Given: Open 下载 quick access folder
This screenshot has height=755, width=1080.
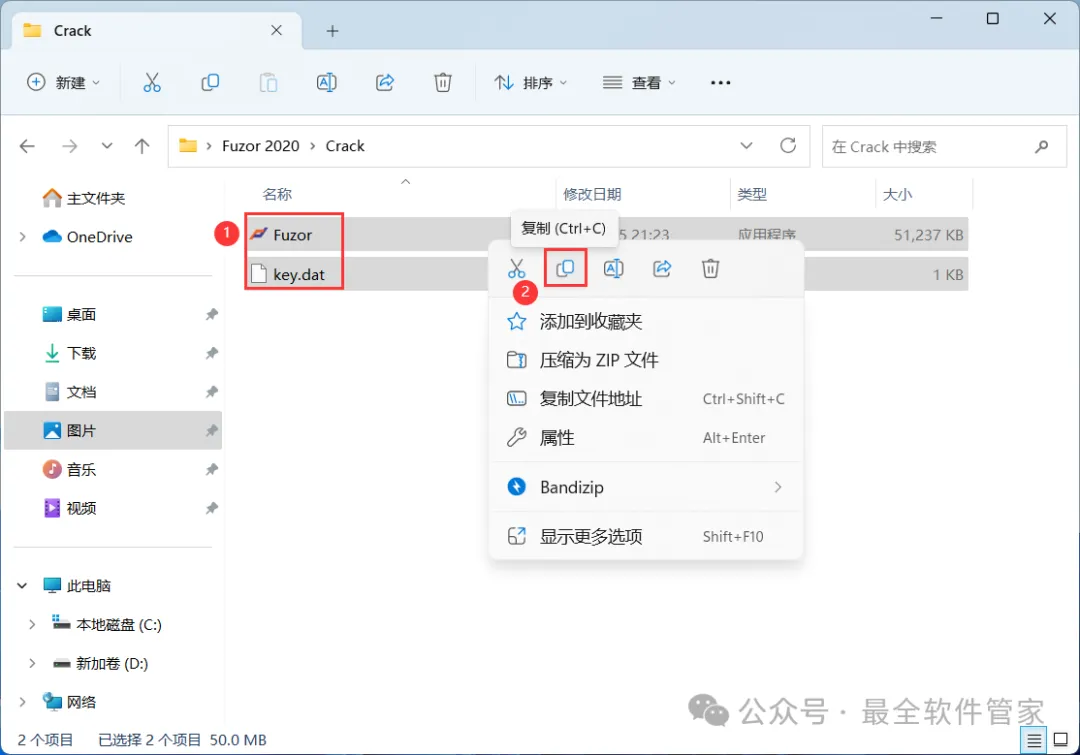Looking at the screenshot, I should (81, 353).
